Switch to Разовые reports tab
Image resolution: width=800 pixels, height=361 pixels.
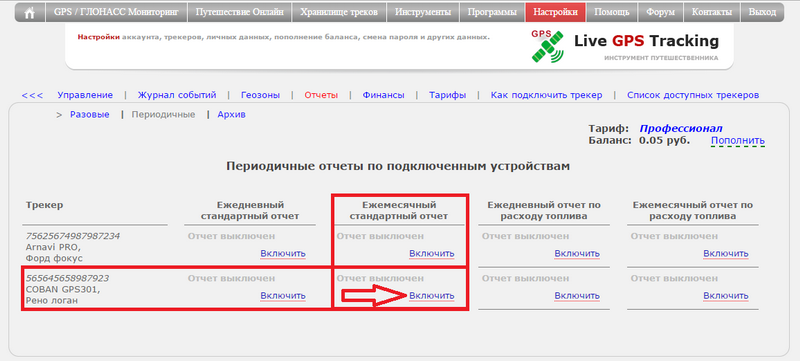tap(90, 115)
